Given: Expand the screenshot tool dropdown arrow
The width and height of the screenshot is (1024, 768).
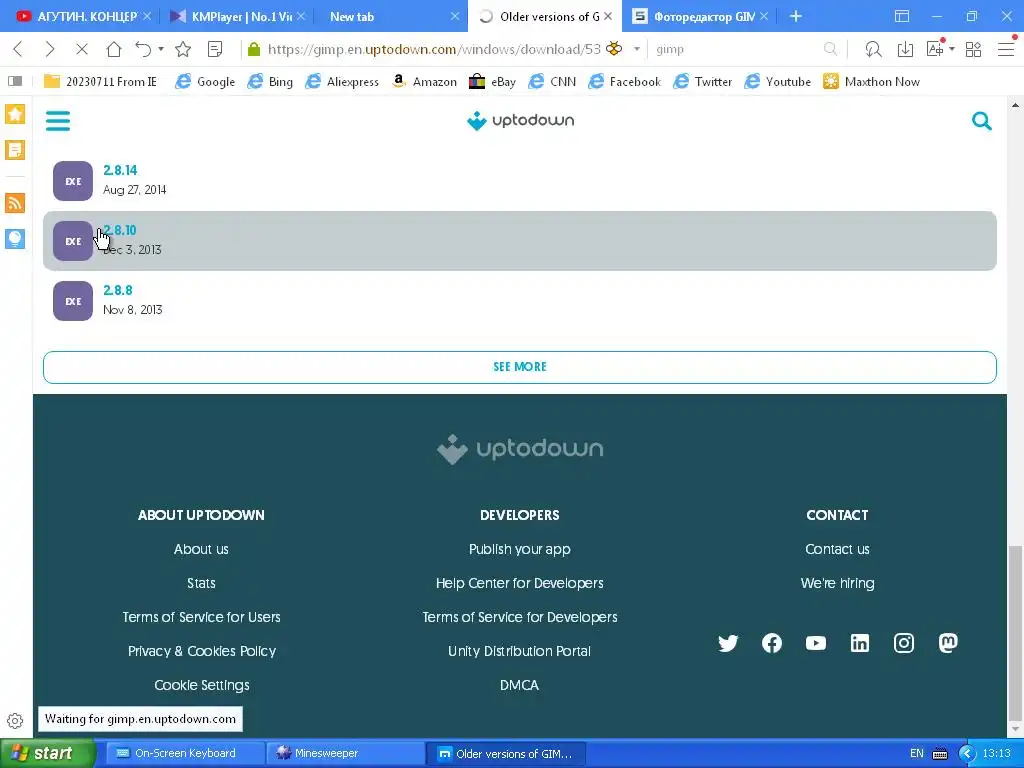Looking at the screenshot, I should pyautogui.click(x=952, y=49).
